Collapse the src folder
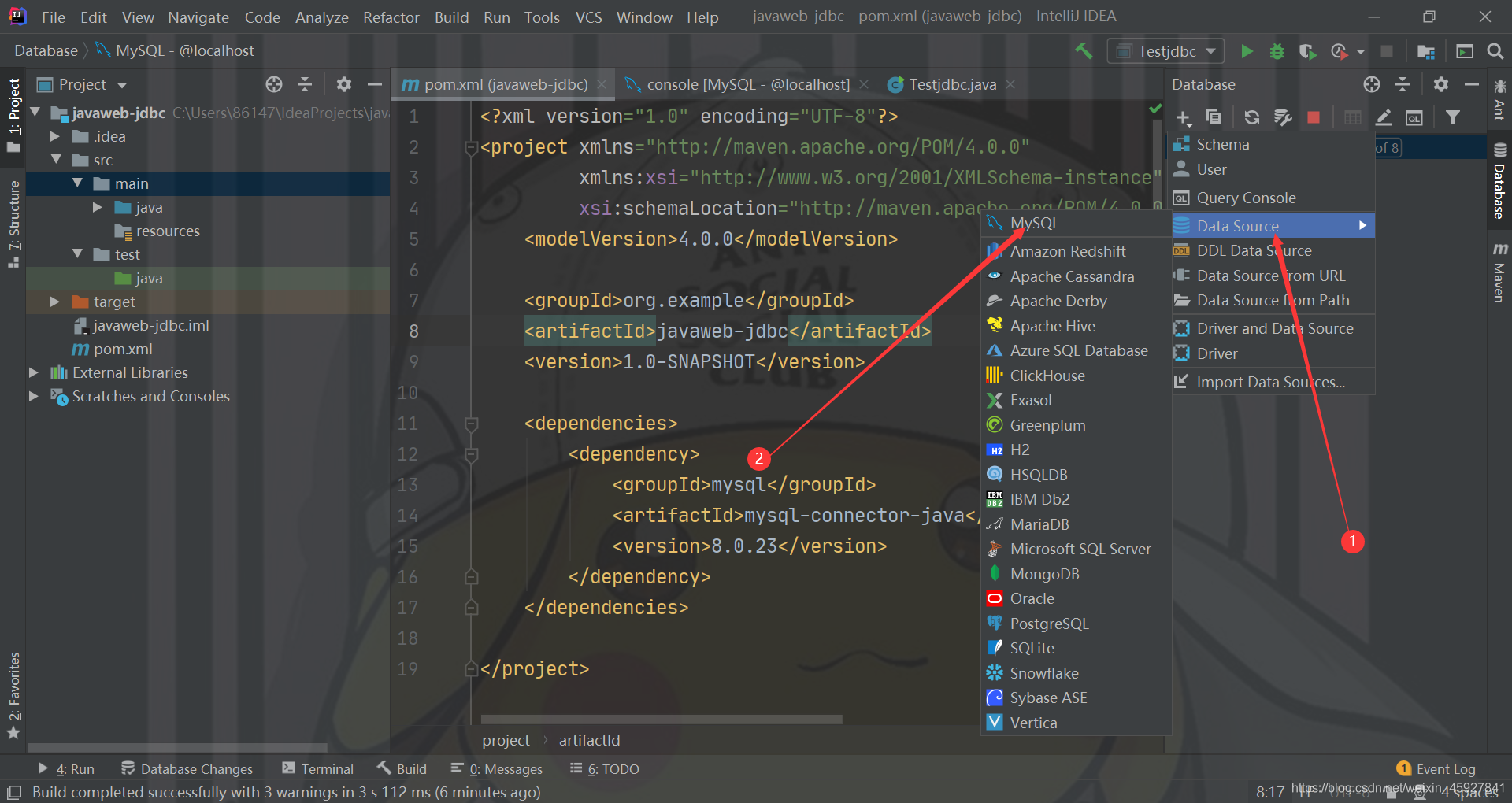Screen dimensions: 1512x803 pyautogui.click(x=55, y=160)
